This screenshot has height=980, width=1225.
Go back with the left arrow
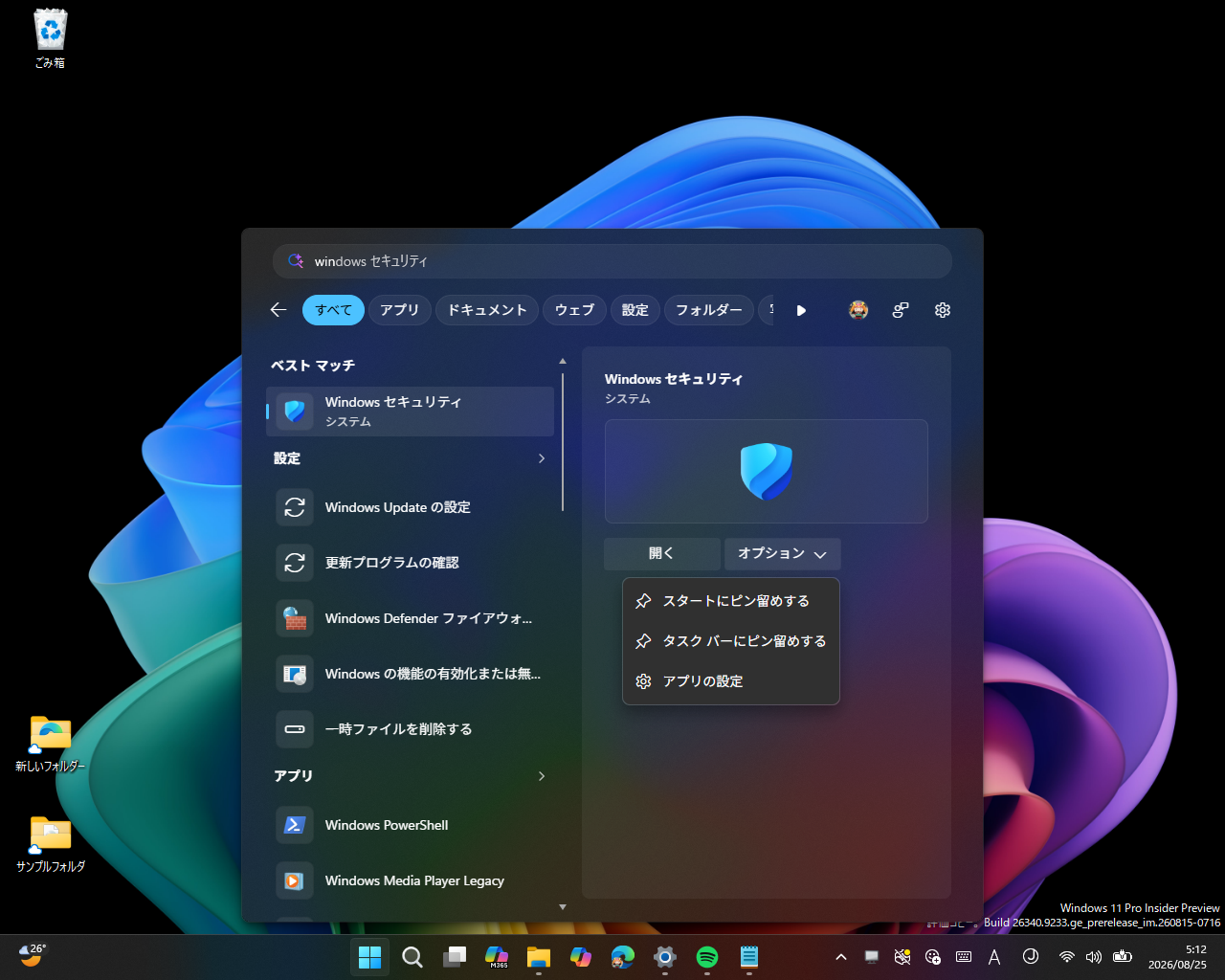coord(278,310)
